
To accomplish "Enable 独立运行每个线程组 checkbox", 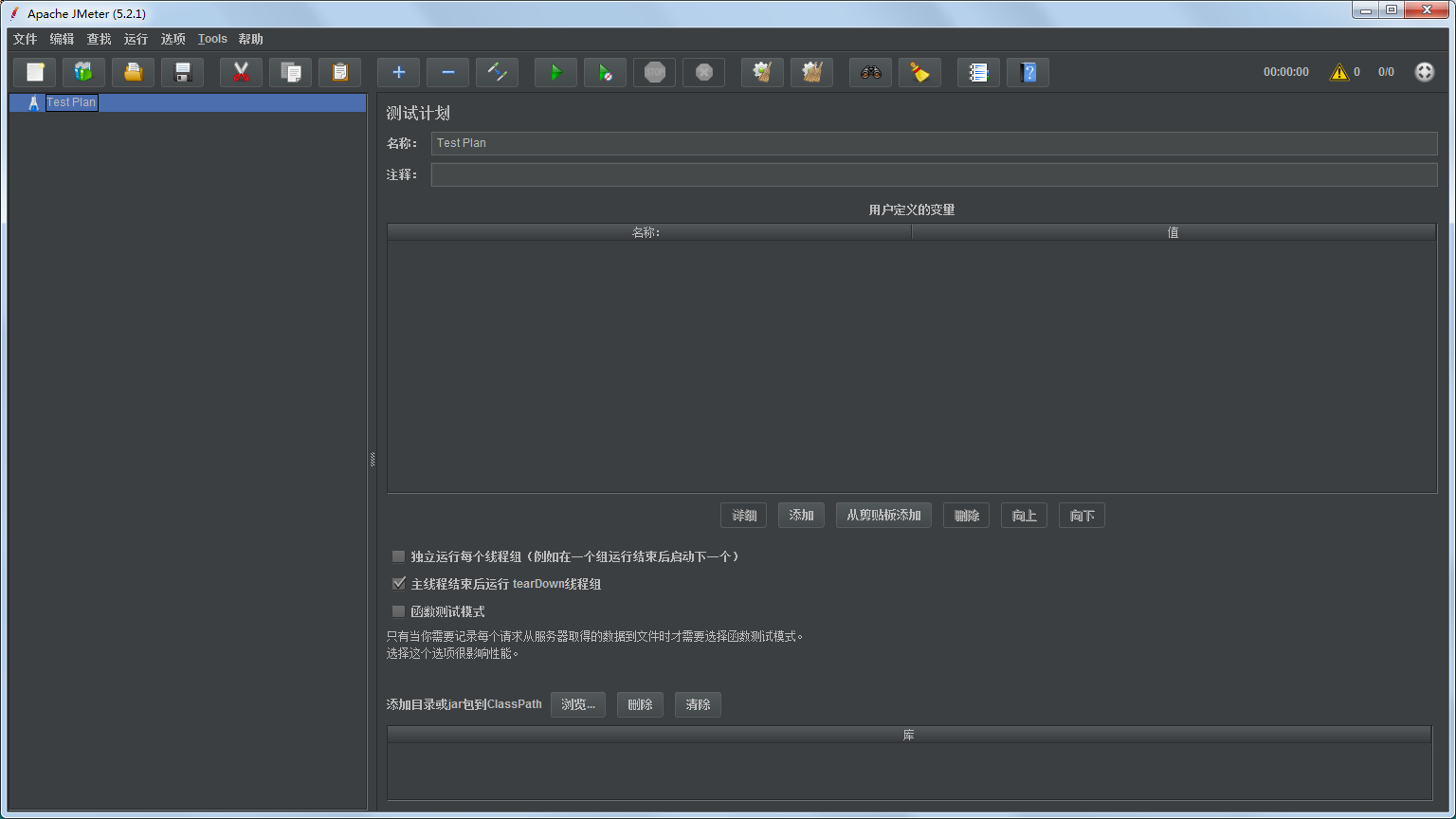I will point(399,556).
